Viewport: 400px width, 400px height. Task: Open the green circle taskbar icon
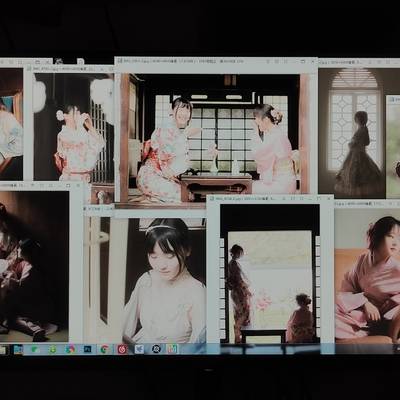[x=53, y=349]
